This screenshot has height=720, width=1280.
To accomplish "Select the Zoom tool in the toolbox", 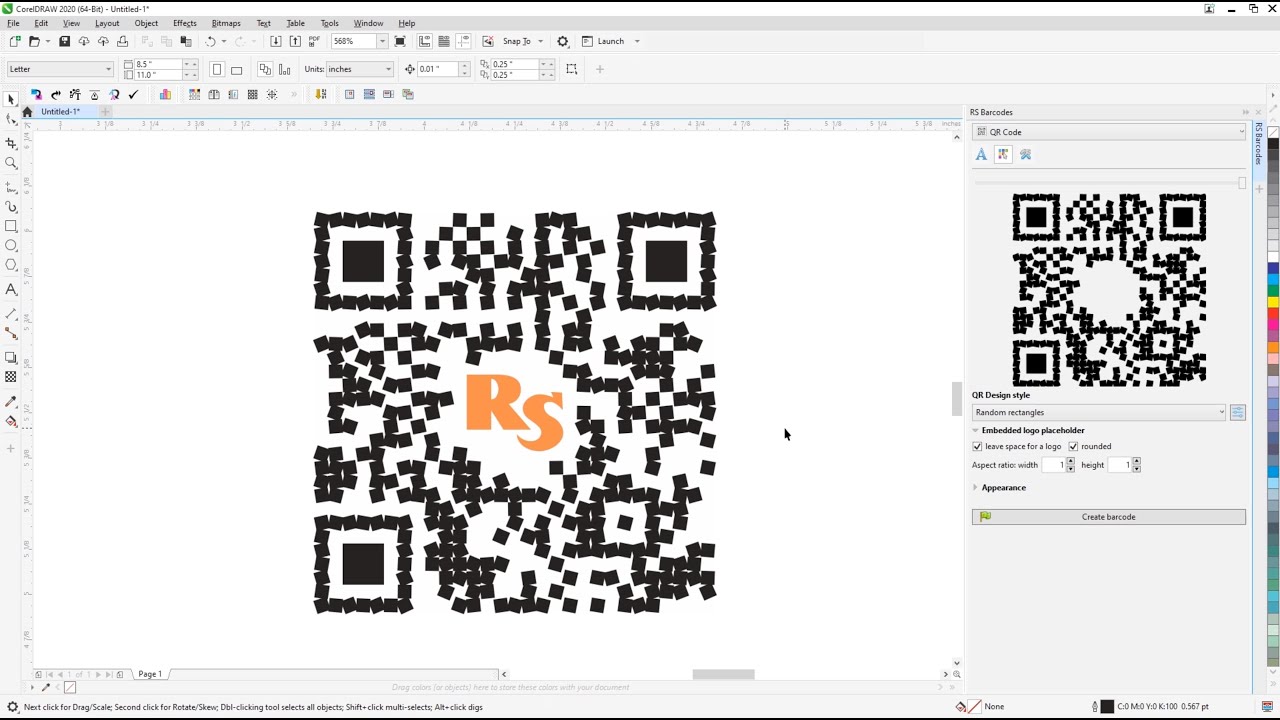I will point(11,163).
